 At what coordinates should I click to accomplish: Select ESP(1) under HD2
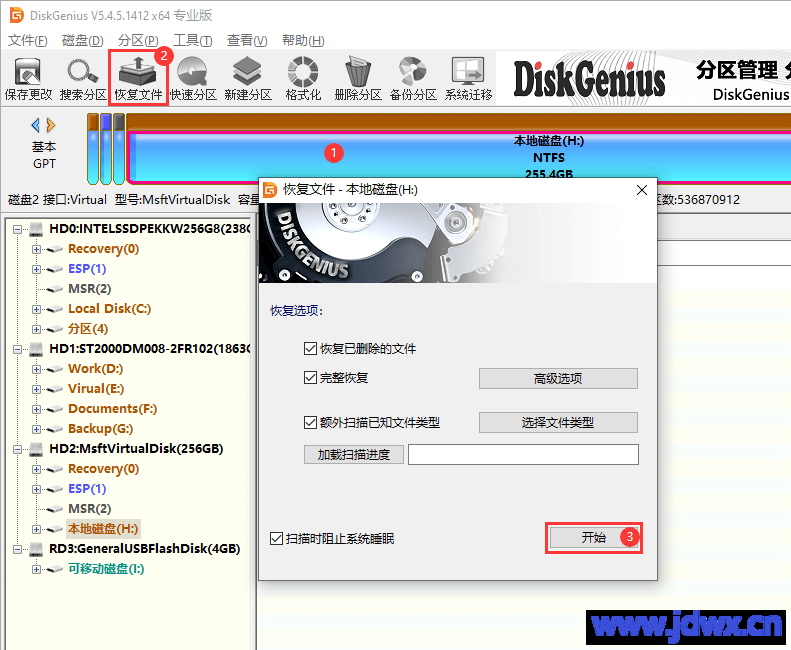(87, 489)
